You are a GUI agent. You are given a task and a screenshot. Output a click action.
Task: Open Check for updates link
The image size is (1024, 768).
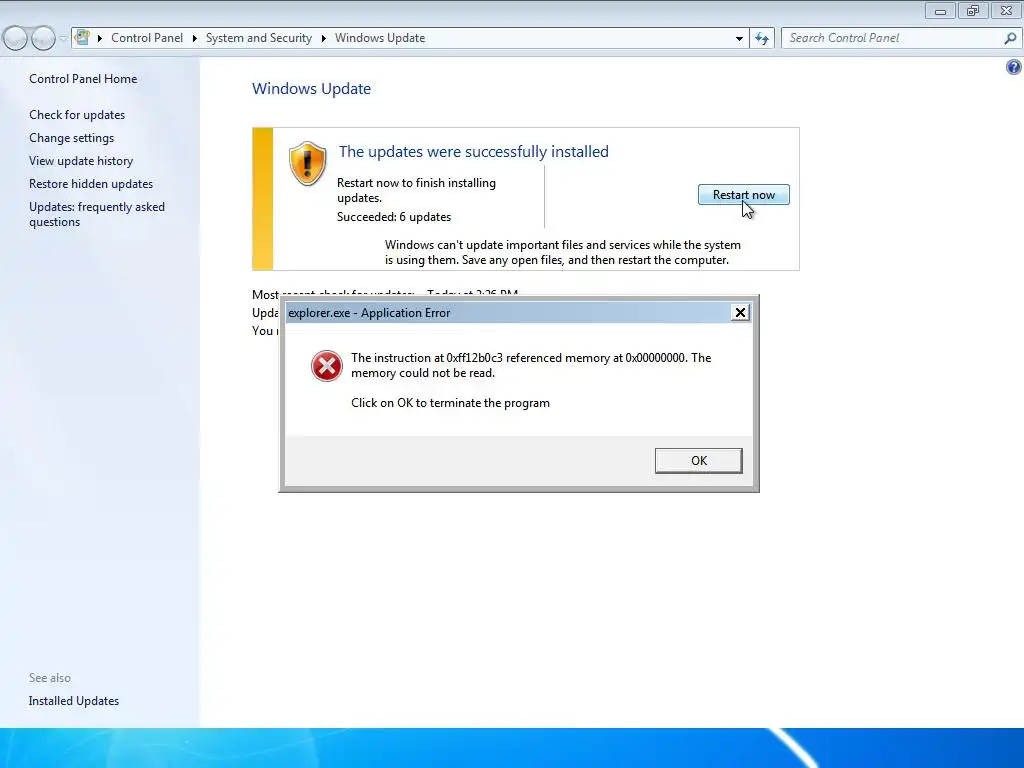(x=77, y=115)
